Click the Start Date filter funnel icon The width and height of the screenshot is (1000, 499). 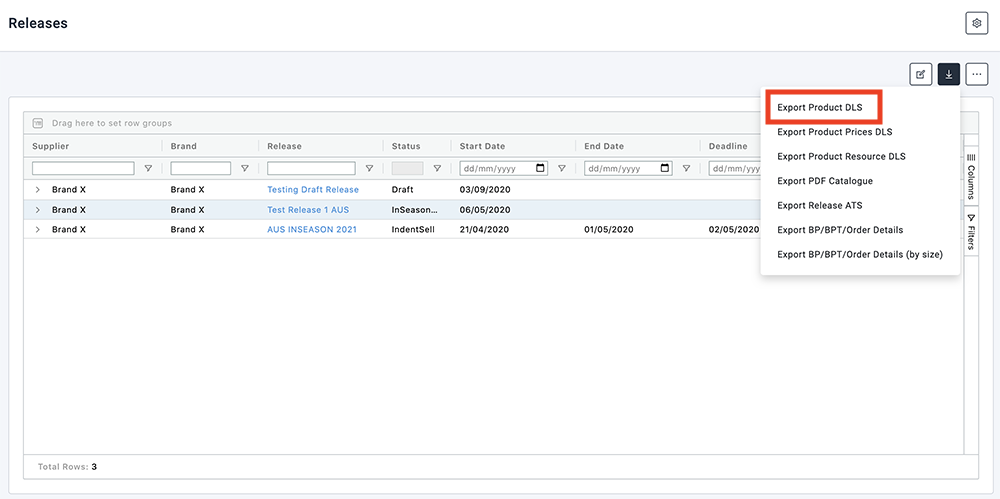click(561, 169)
